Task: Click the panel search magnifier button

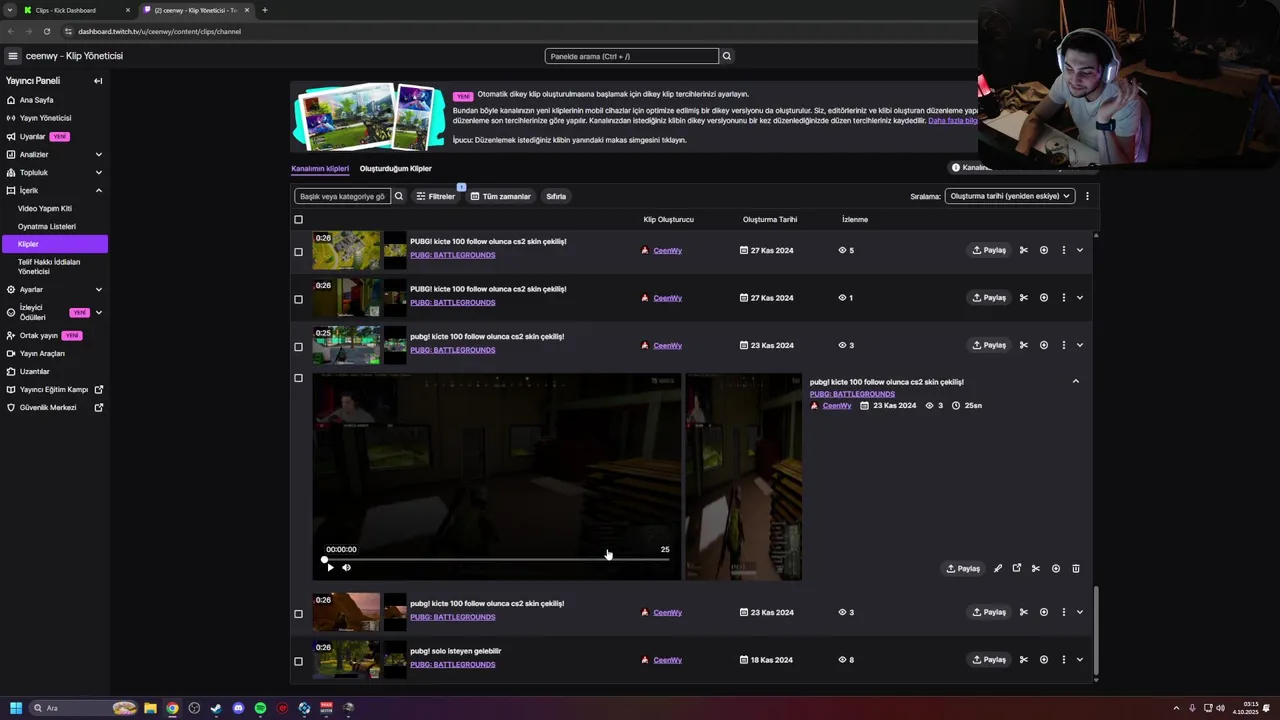Action: click(727, 56)
